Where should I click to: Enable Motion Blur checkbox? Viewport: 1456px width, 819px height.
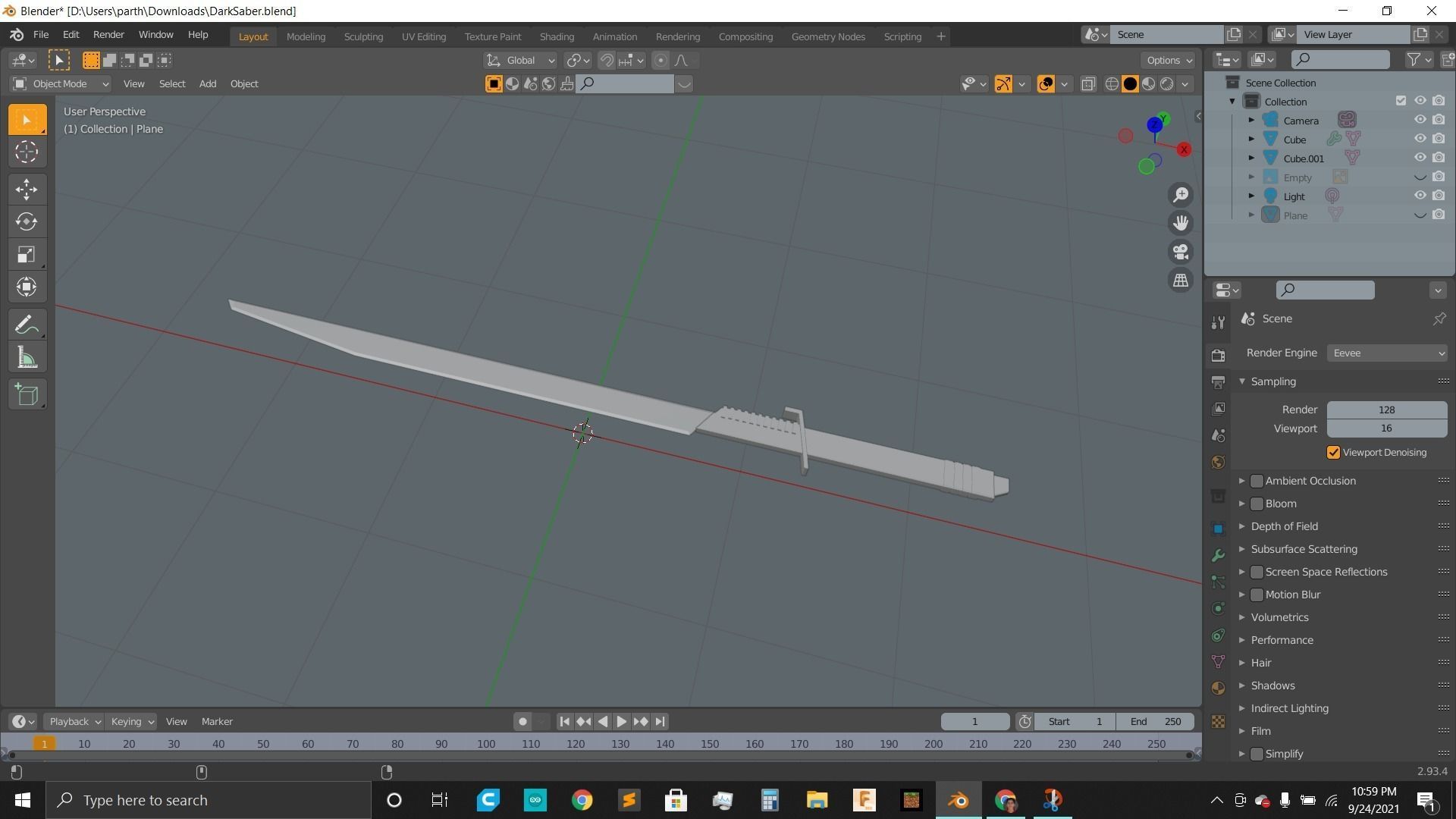[x=1257, y=595]
